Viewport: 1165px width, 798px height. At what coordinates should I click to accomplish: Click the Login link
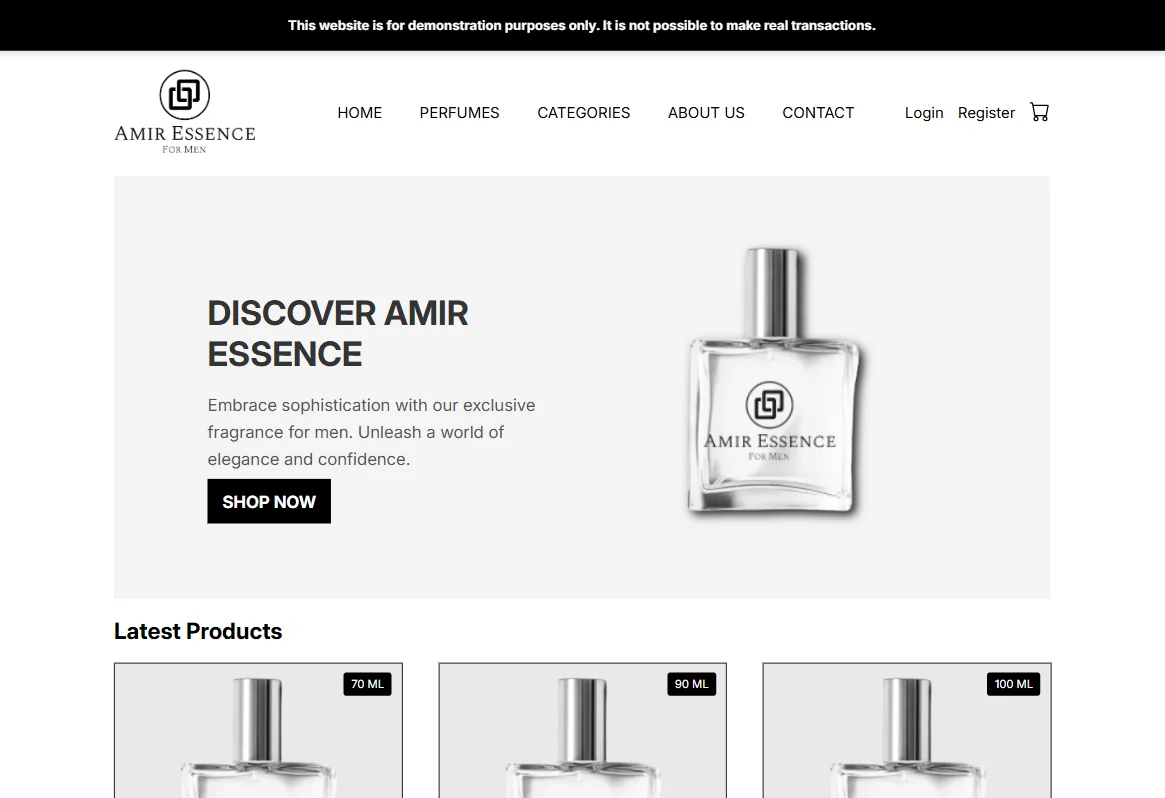tap(924, 113)
